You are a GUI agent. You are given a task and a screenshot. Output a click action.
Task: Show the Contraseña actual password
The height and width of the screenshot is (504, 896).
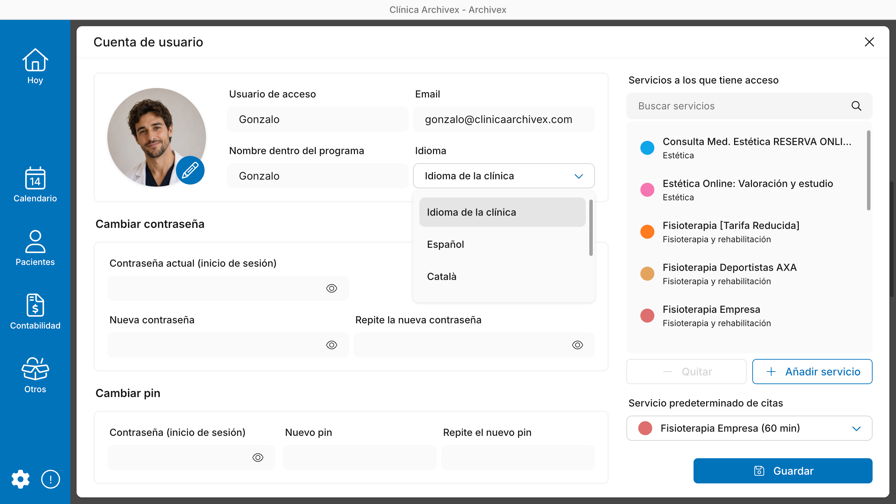tap(331, 288)
